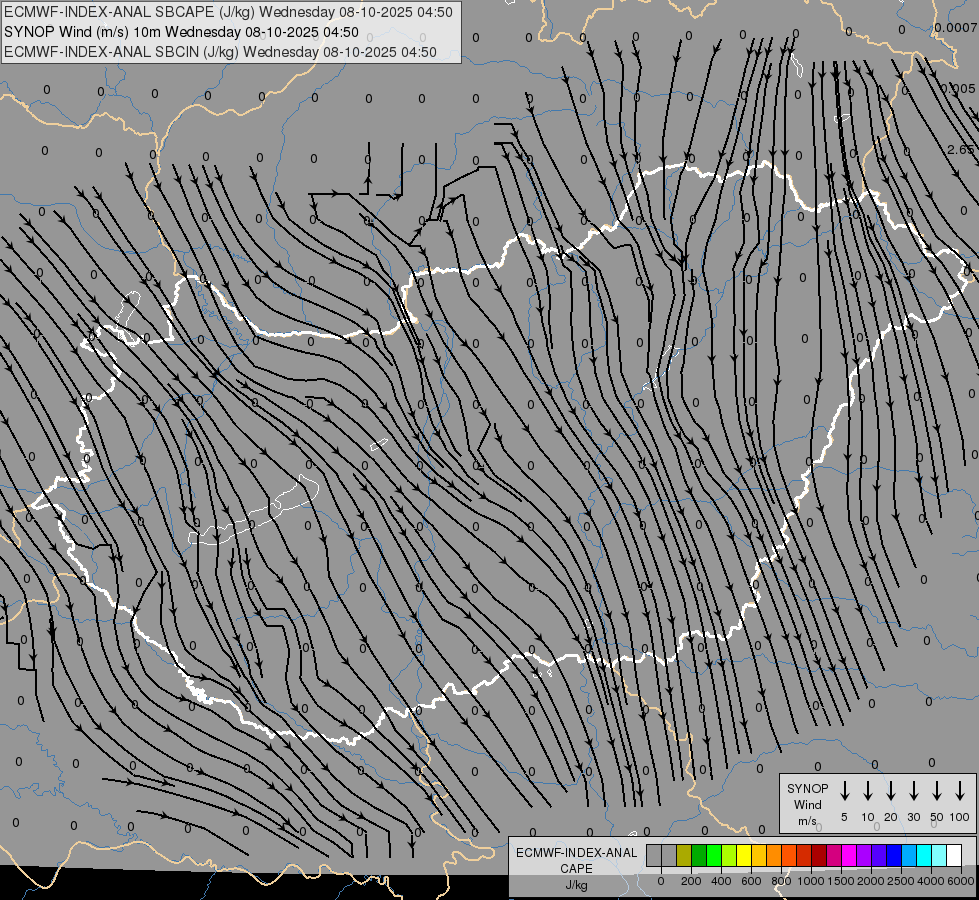
Task: Click the 0.0007 value in top-right corner
Action: 955,27
